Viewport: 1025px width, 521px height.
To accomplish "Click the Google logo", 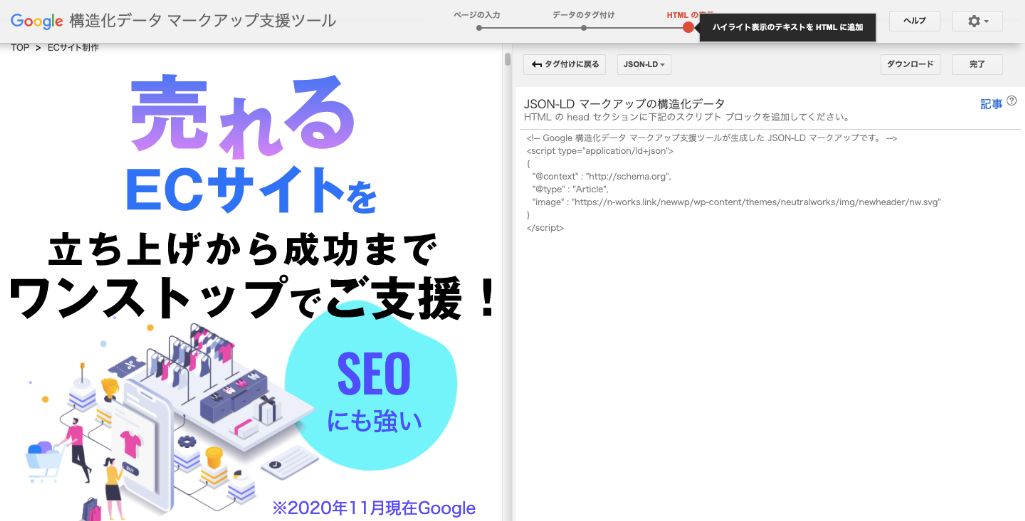I will tap(37, 21).
